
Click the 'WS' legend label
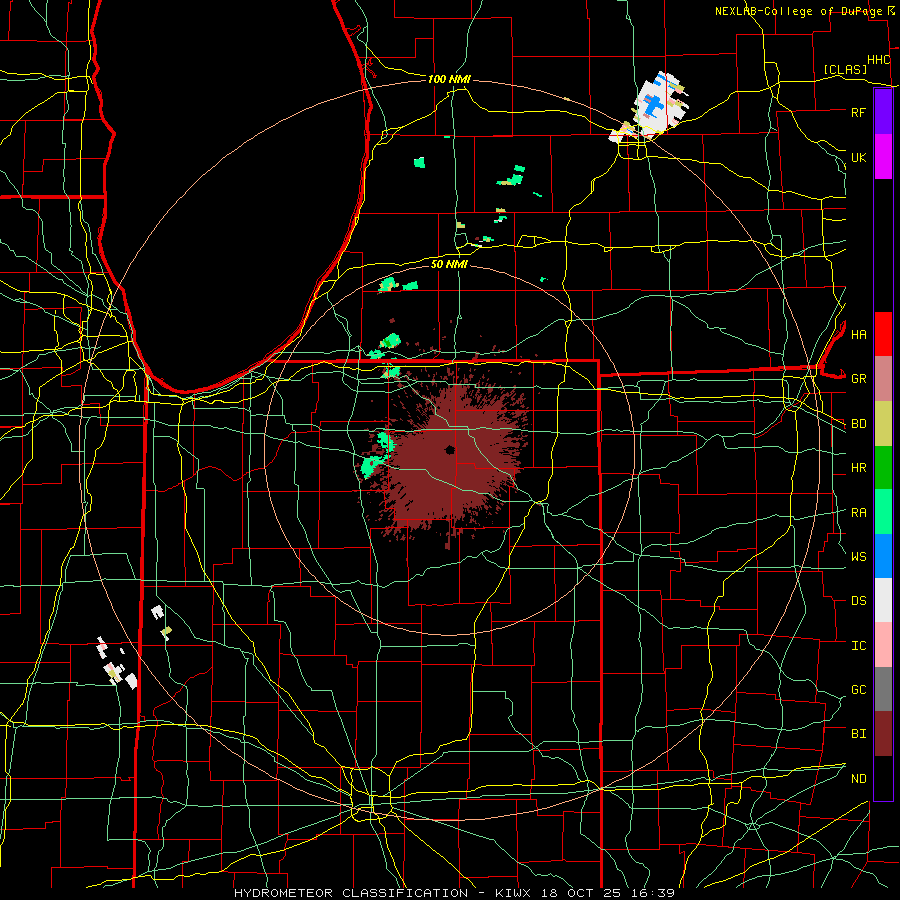858,556
